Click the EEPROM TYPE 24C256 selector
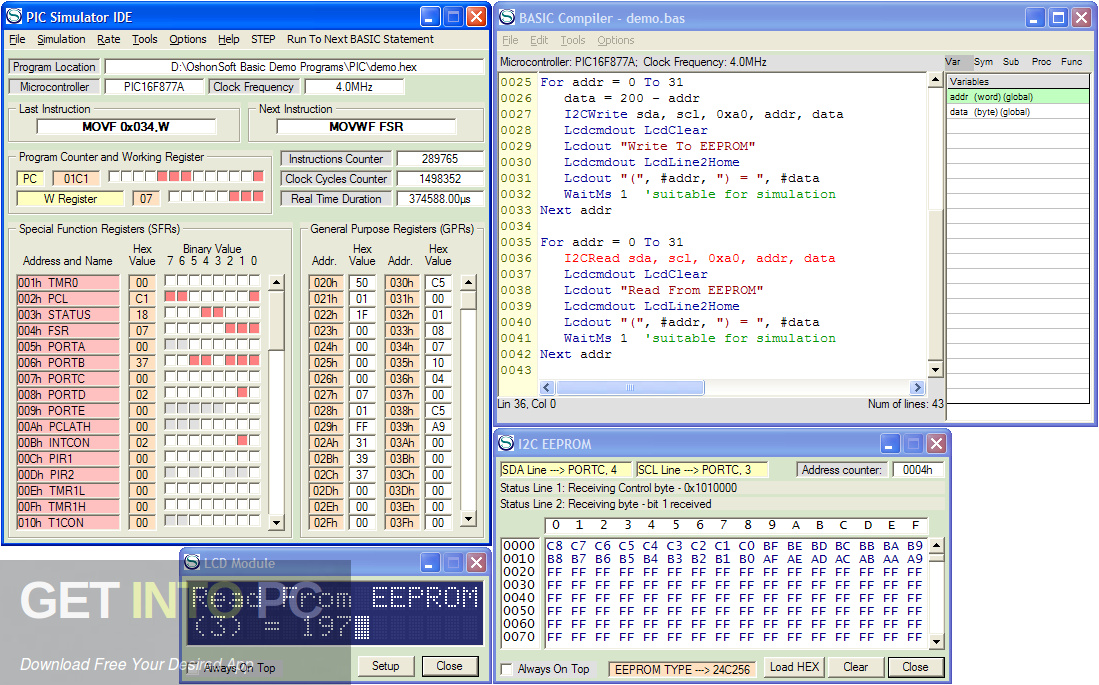The image size is (1099, 685). (x=682, y=670)
